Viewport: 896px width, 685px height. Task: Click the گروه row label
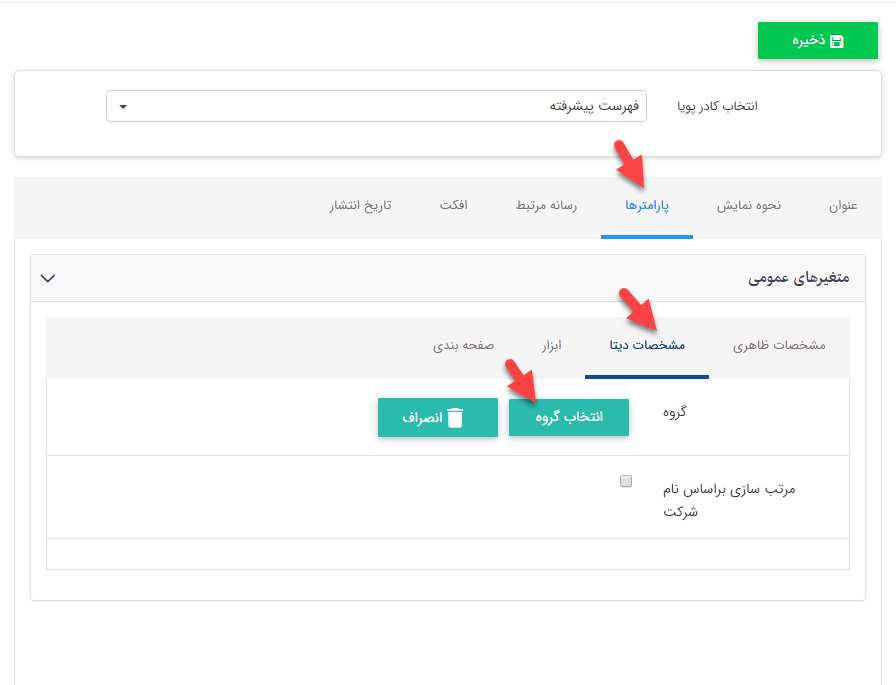click(676, 411)
